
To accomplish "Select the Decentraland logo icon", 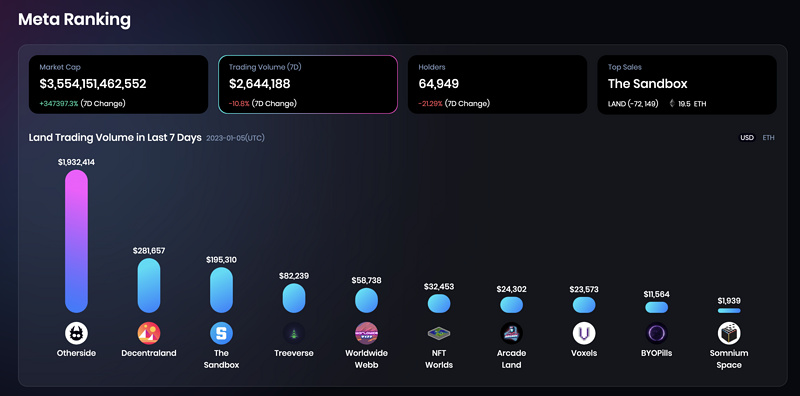I will 149,333.
